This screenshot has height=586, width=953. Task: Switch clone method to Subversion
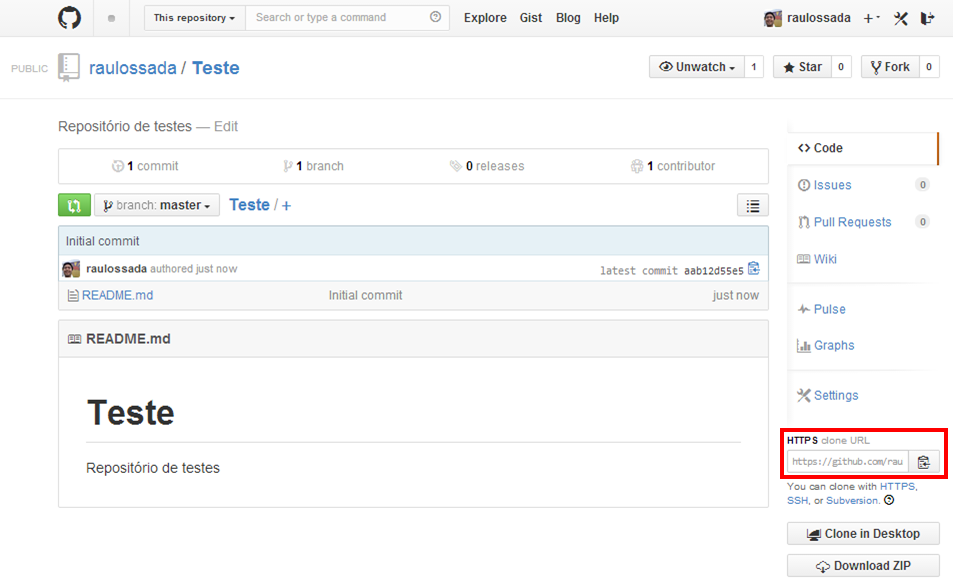852,500
